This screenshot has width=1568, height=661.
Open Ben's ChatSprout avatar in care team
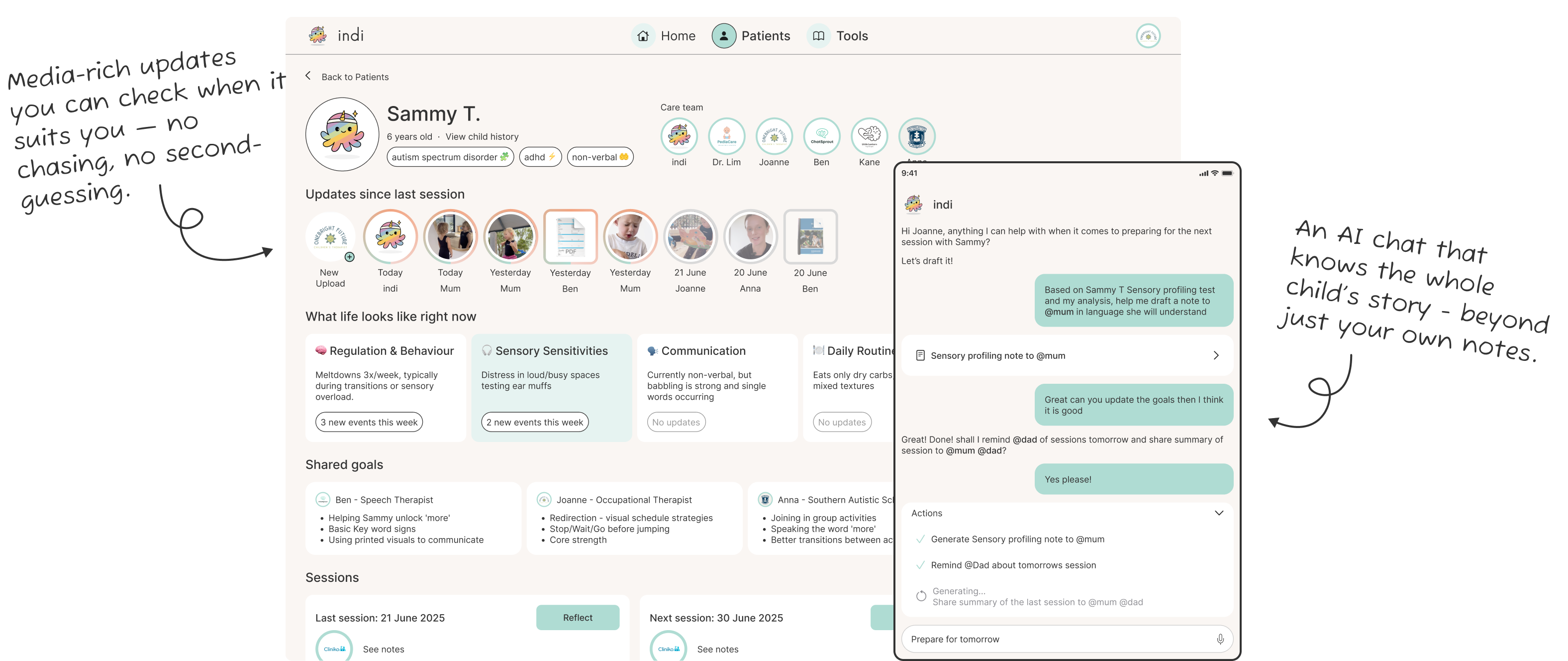coord(822,136)
